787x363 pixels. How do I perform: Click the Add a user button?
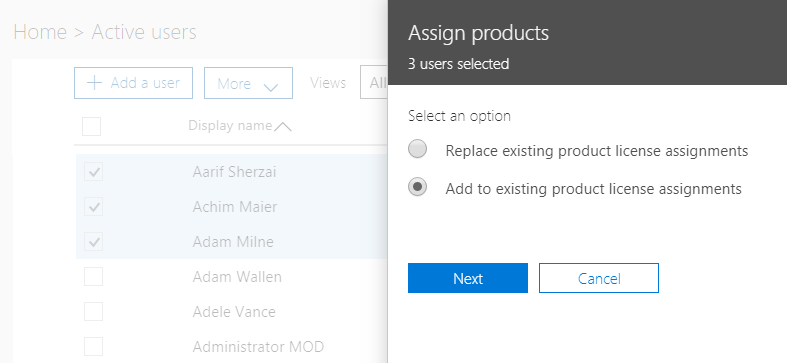tap(134, 83)
